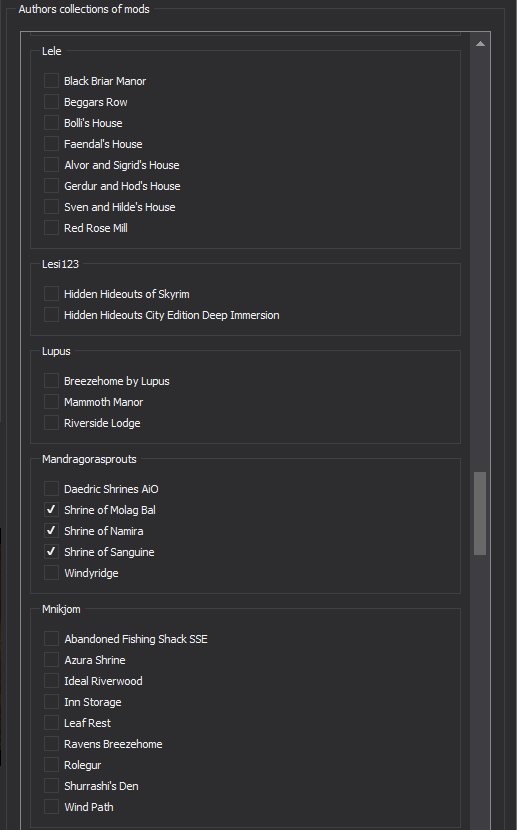Uncheck Shrine of Molag Bal
The height and width of the screenshot is (830, 517).
point(51,509)
